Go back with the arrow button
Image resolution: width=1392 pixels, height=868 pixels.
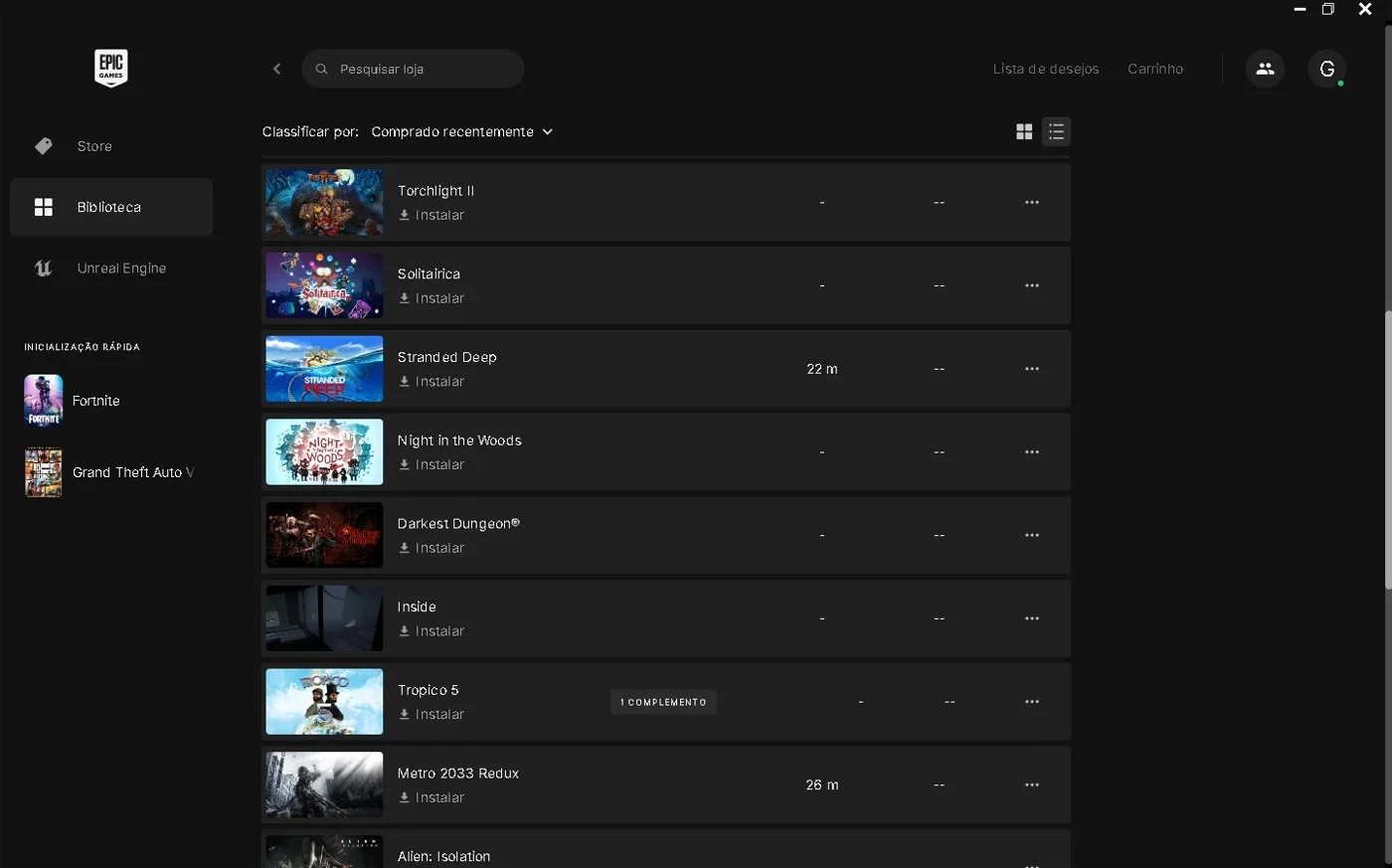276,69
